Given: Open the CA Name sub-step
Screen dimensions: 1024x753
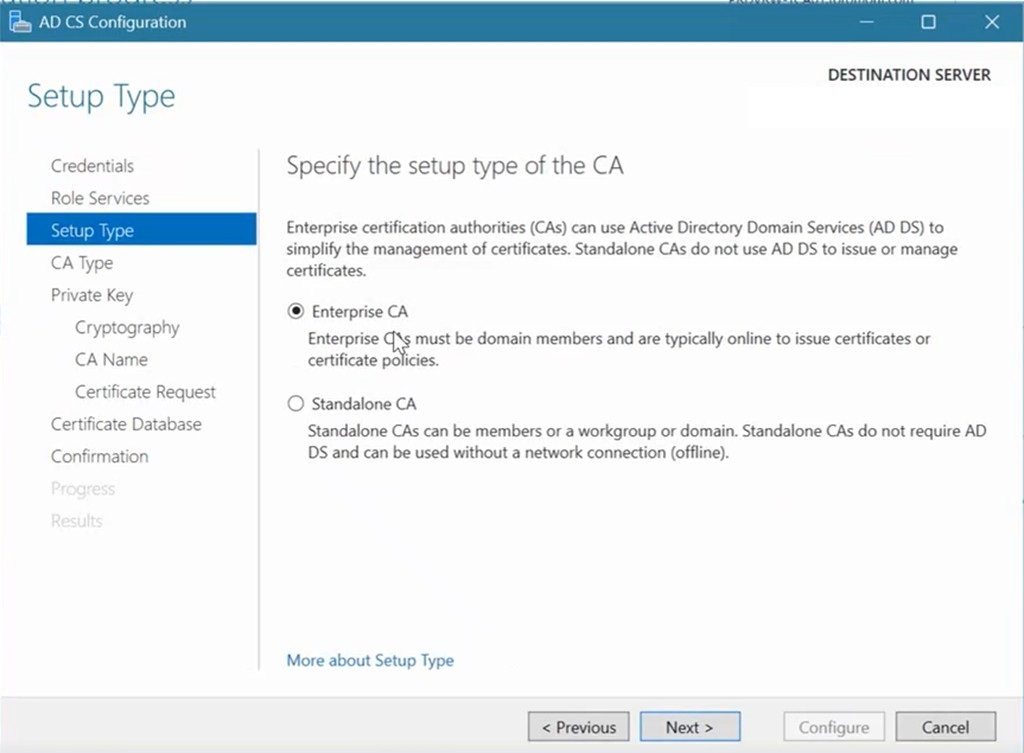Looking at the screenshot, I should [111, 360].
